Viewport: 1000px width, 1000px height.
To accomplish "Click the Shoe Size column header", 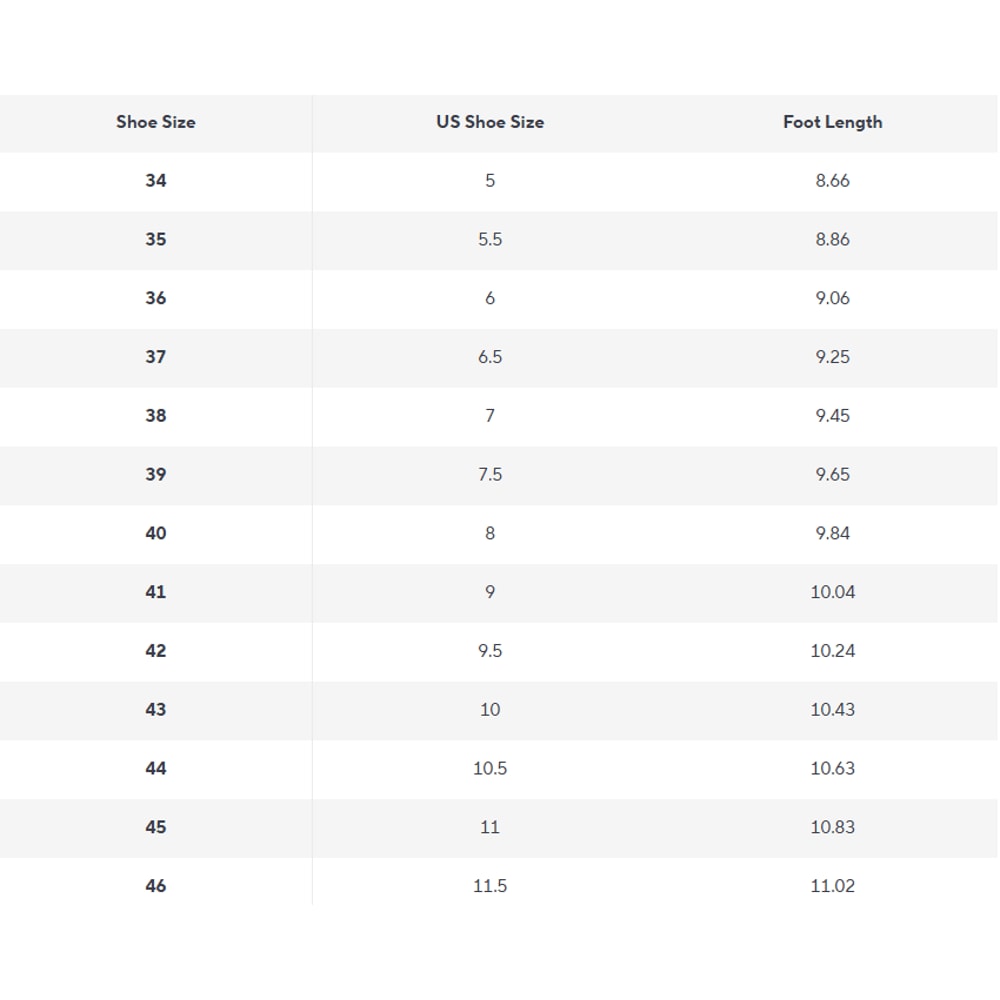I will pyautogui.click(x=156, y=122).
